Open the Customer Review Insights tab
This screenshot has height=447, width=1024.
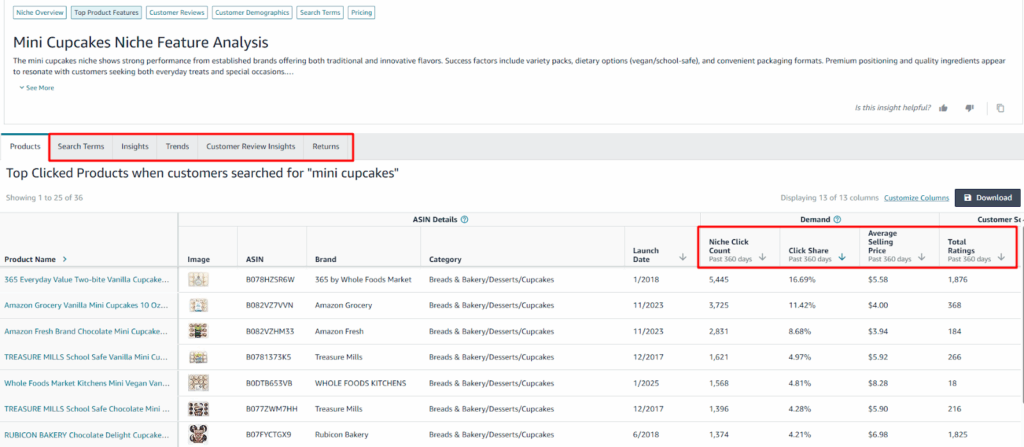pyautogui.click(x=251, y=146)
